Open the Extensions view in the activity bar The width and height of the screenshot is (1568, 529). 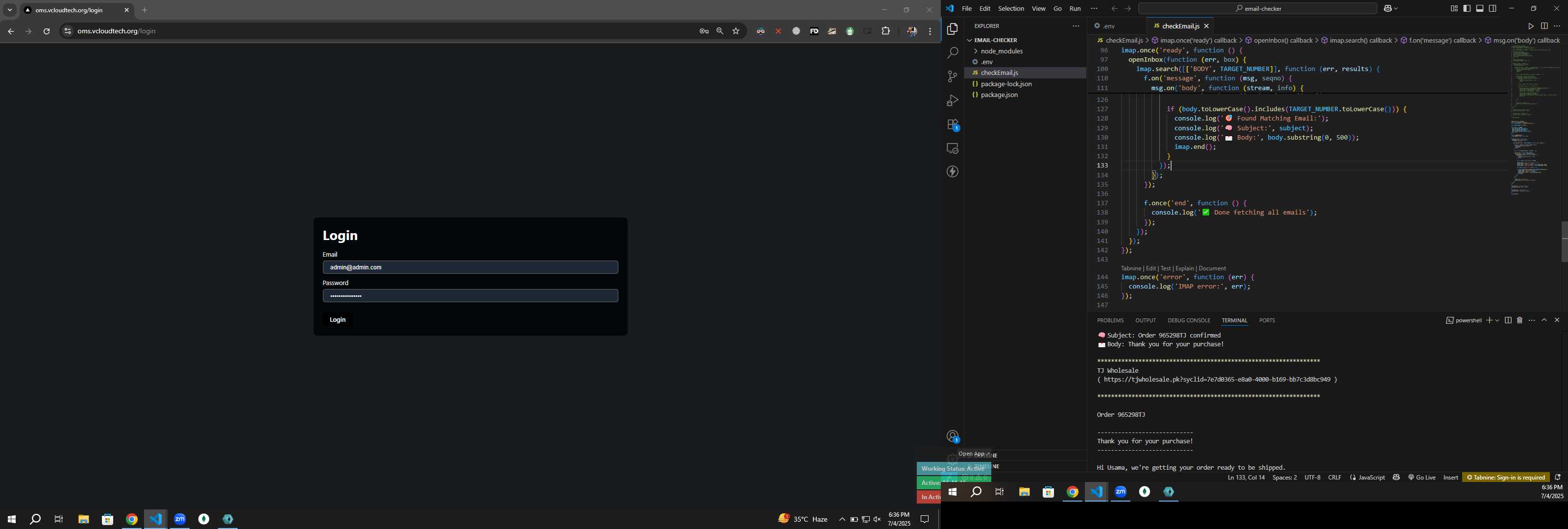953,125
